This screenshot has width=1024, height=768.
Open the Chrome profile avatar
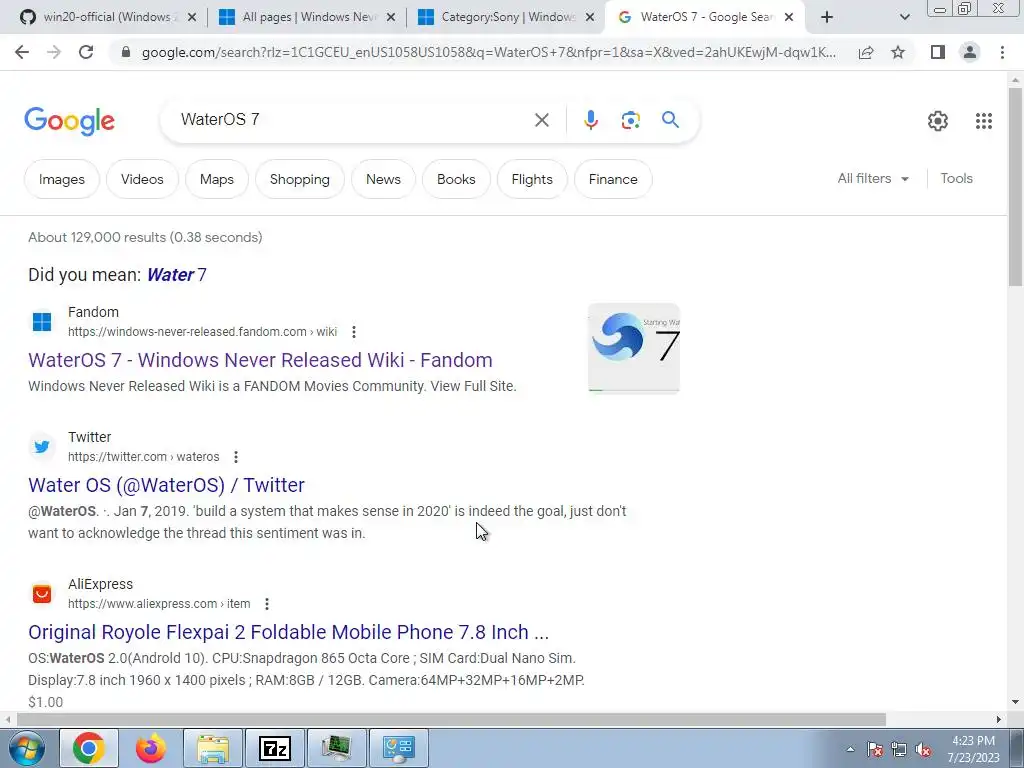970,52
